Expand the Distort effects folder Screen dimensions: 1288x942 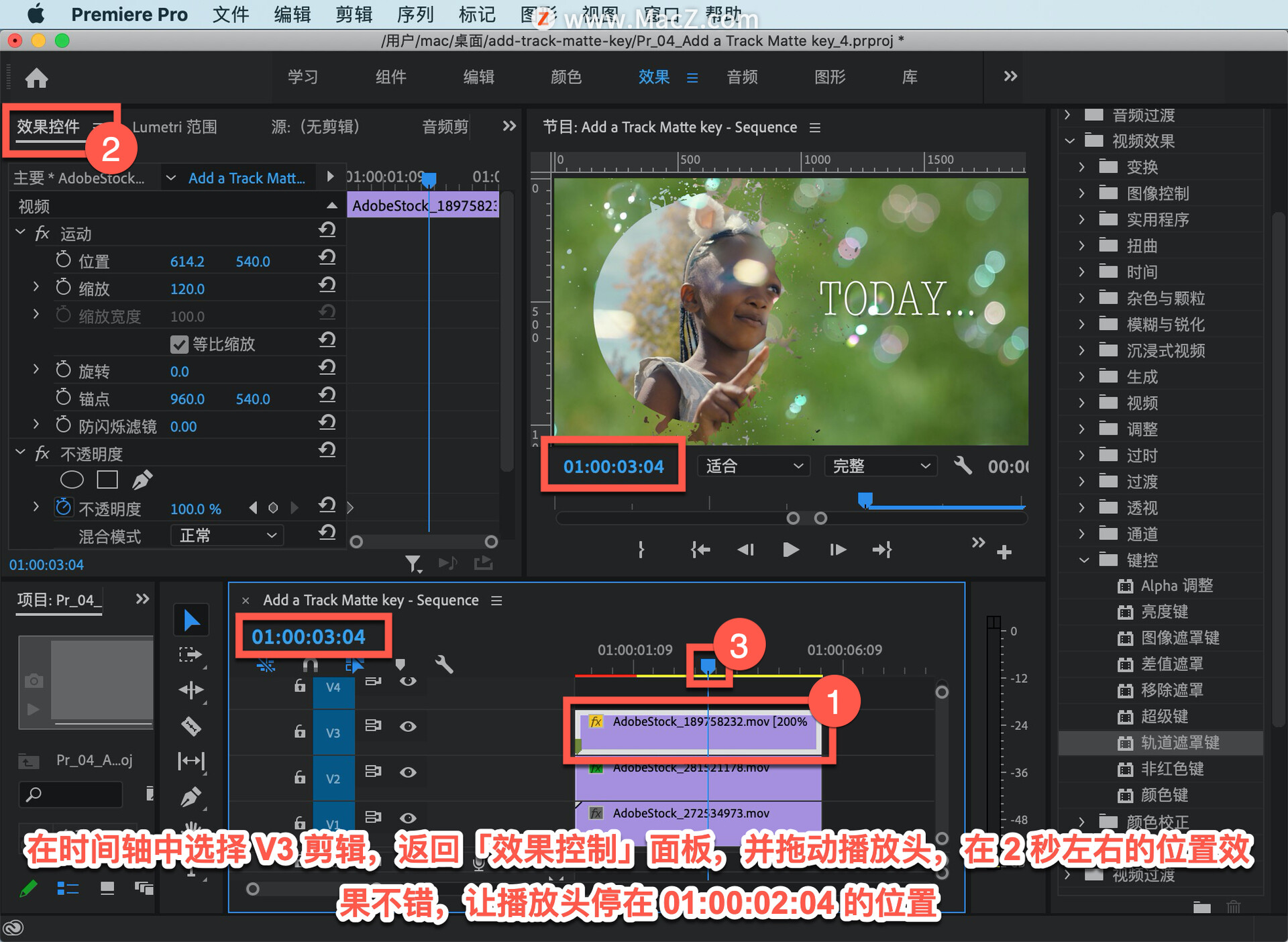(1081, 246)
